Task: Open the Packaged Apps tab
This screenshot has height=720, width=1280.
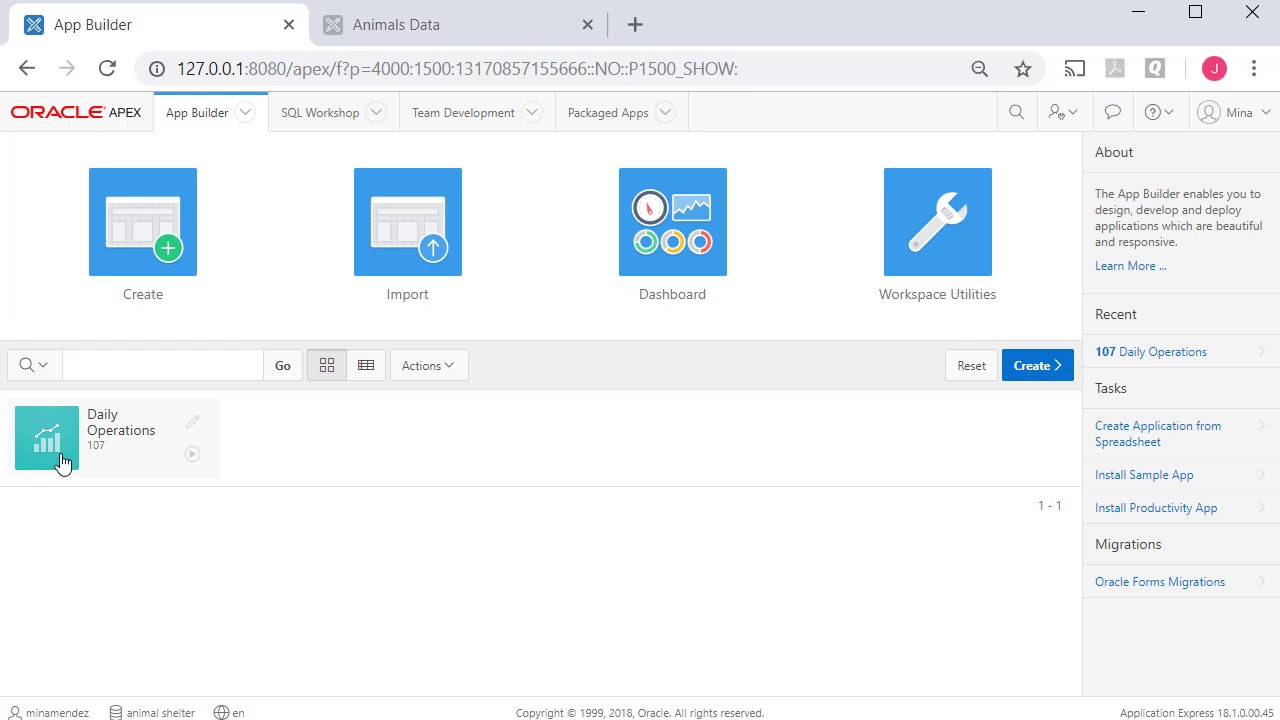Action: coord(608,112)
